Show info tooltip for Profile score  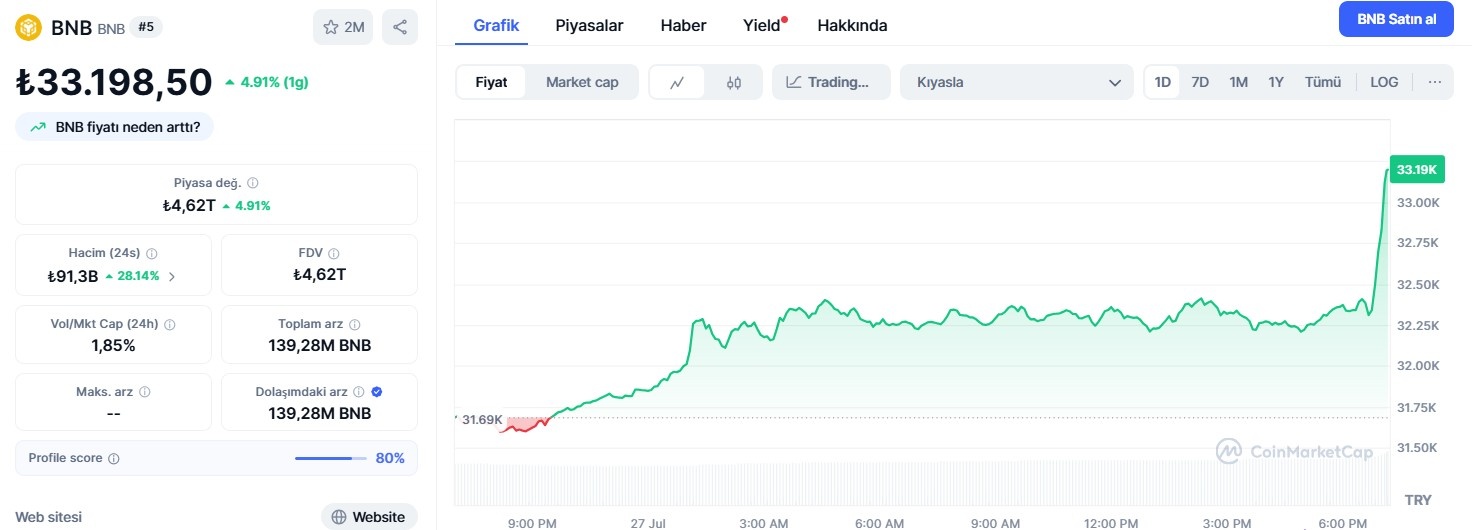pyautogui.click(x=114, y=459)
